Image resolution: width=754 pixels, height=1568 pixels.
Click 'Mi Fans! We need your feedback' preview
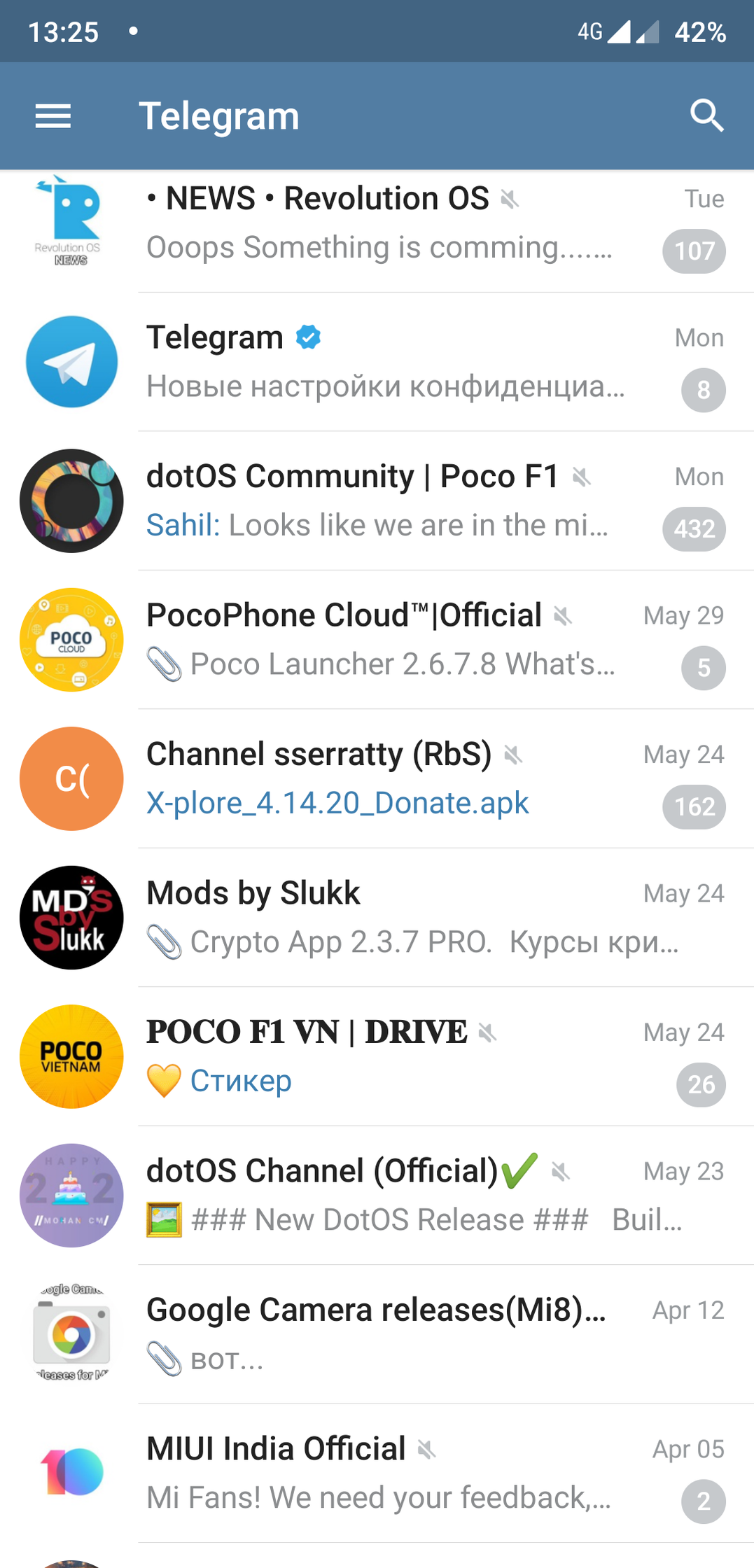click(379, 1498)
